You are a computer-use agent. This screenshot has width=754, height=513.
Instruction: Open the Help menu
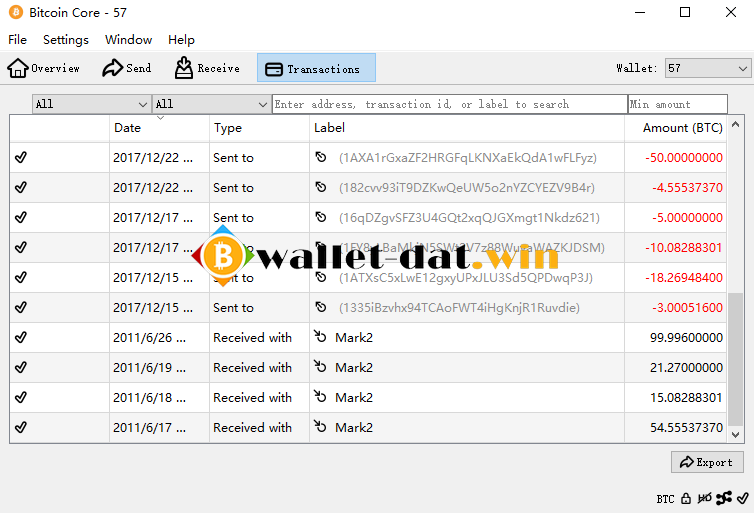(181, 39)
